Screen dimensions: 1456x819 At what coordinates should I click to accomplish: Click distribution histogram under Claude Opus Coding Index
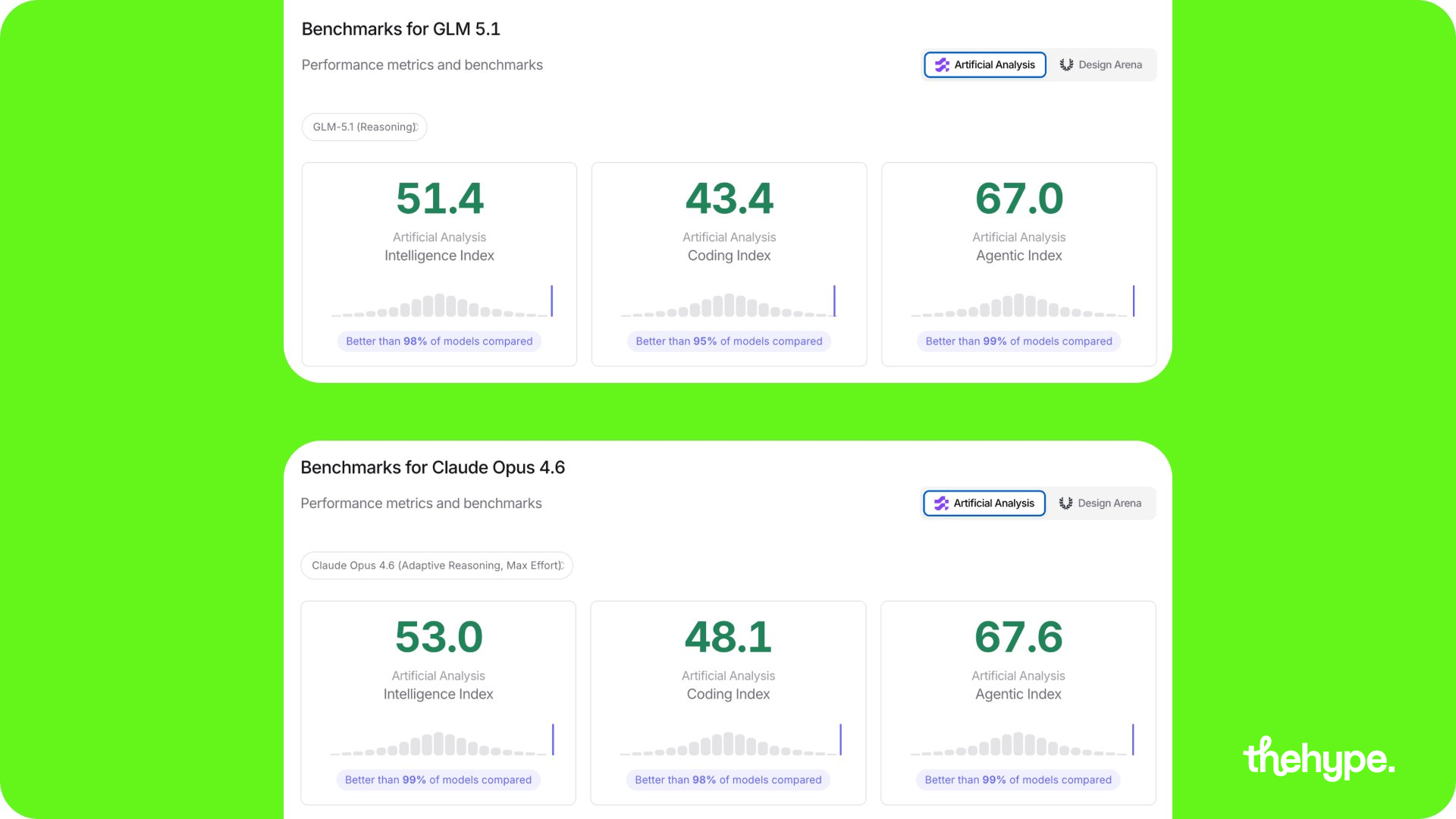[x=731, y=740]
